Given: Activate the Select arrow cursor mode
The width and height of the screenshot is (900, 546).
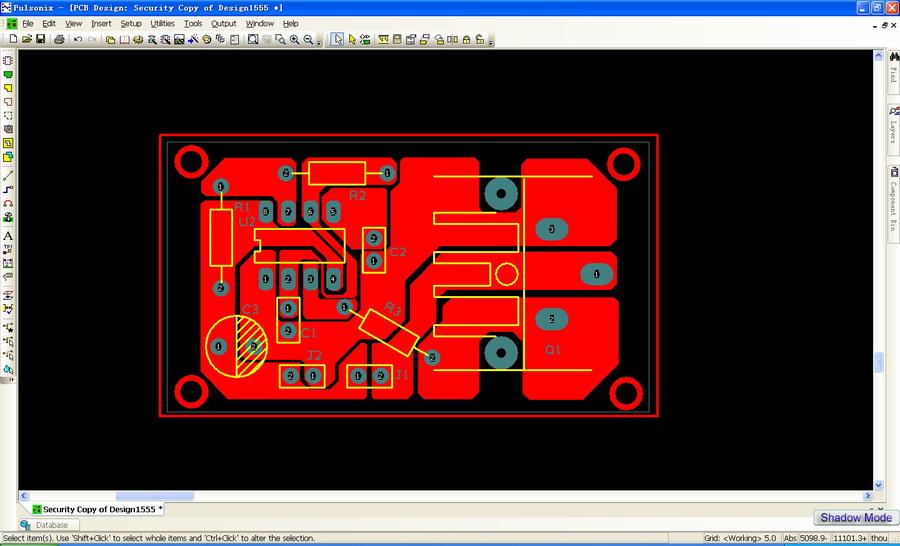Looking at the screenshot, I should pyautogui.click(x=338, y=39).
